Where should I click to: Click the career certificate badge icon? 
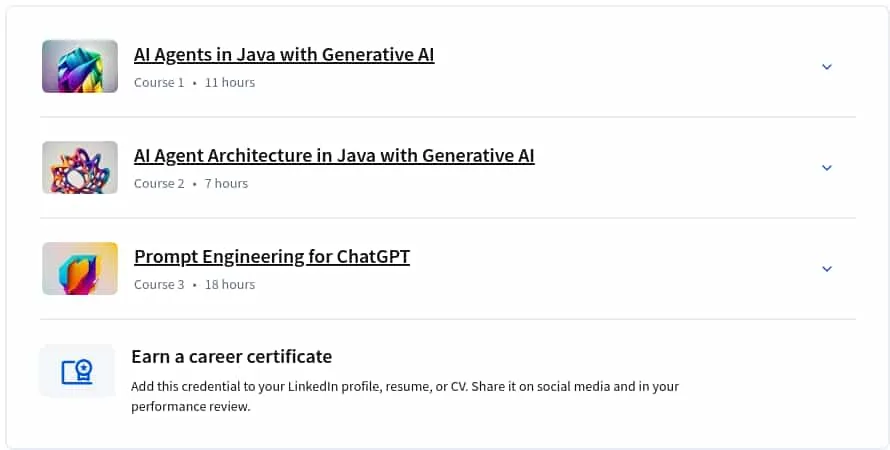click(77, 372)
